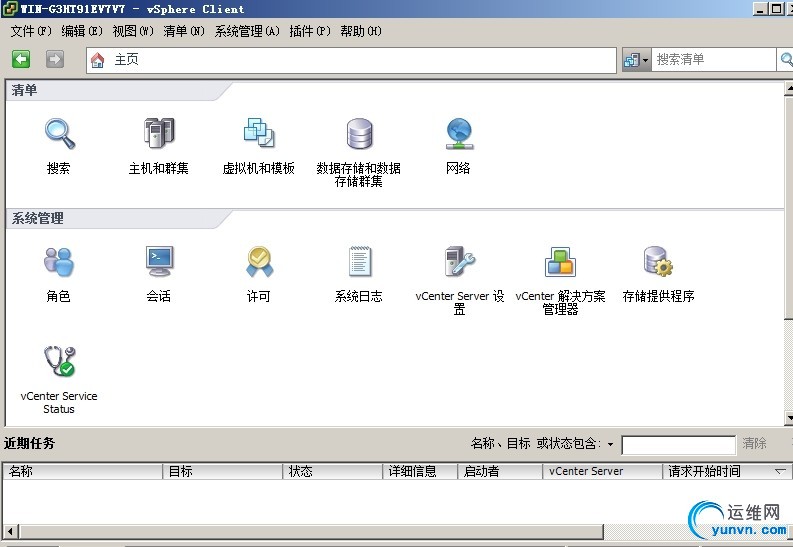Click the 清除 clear filter button
This screenshot has height=547, width=793.
click(x=754, y=443)
